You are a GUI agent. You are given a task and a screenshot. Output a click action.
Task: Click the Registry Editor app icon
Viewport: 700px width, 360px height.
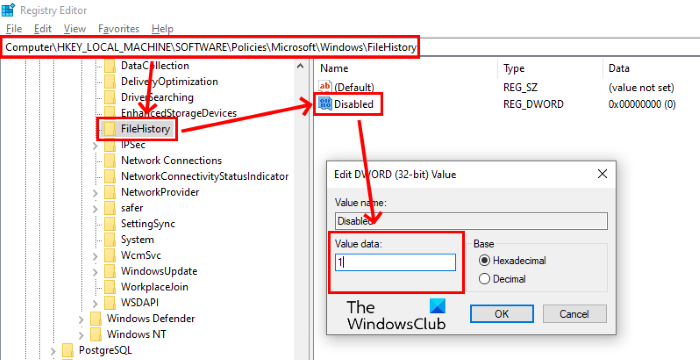point(8,10)
